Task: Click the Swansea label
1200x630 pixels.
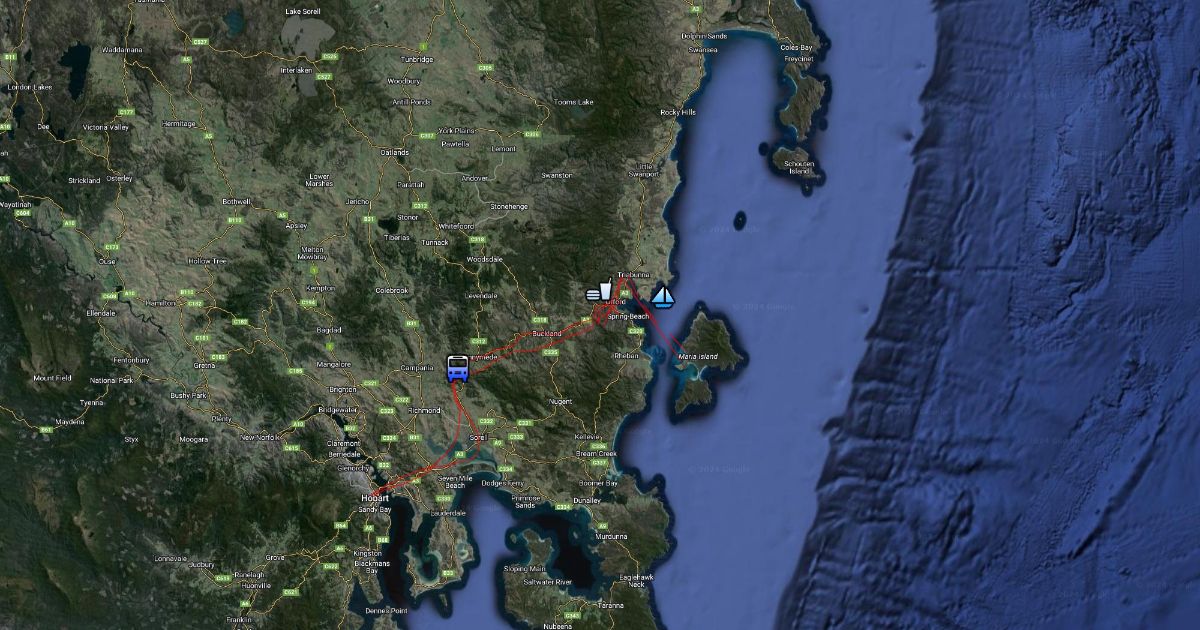Action: 703,49
